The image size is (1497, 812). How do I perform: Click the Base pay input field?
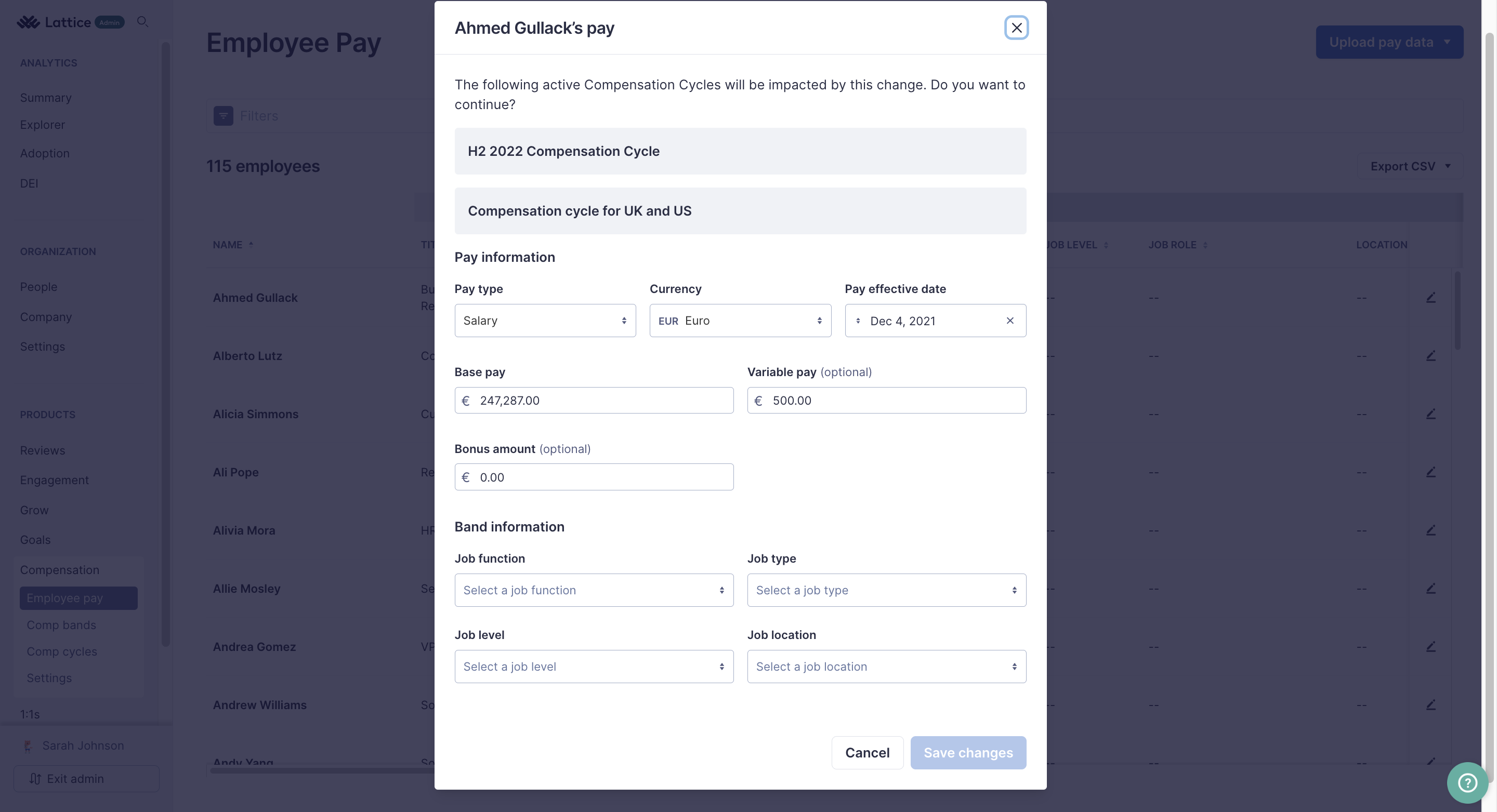pos(594,400)
